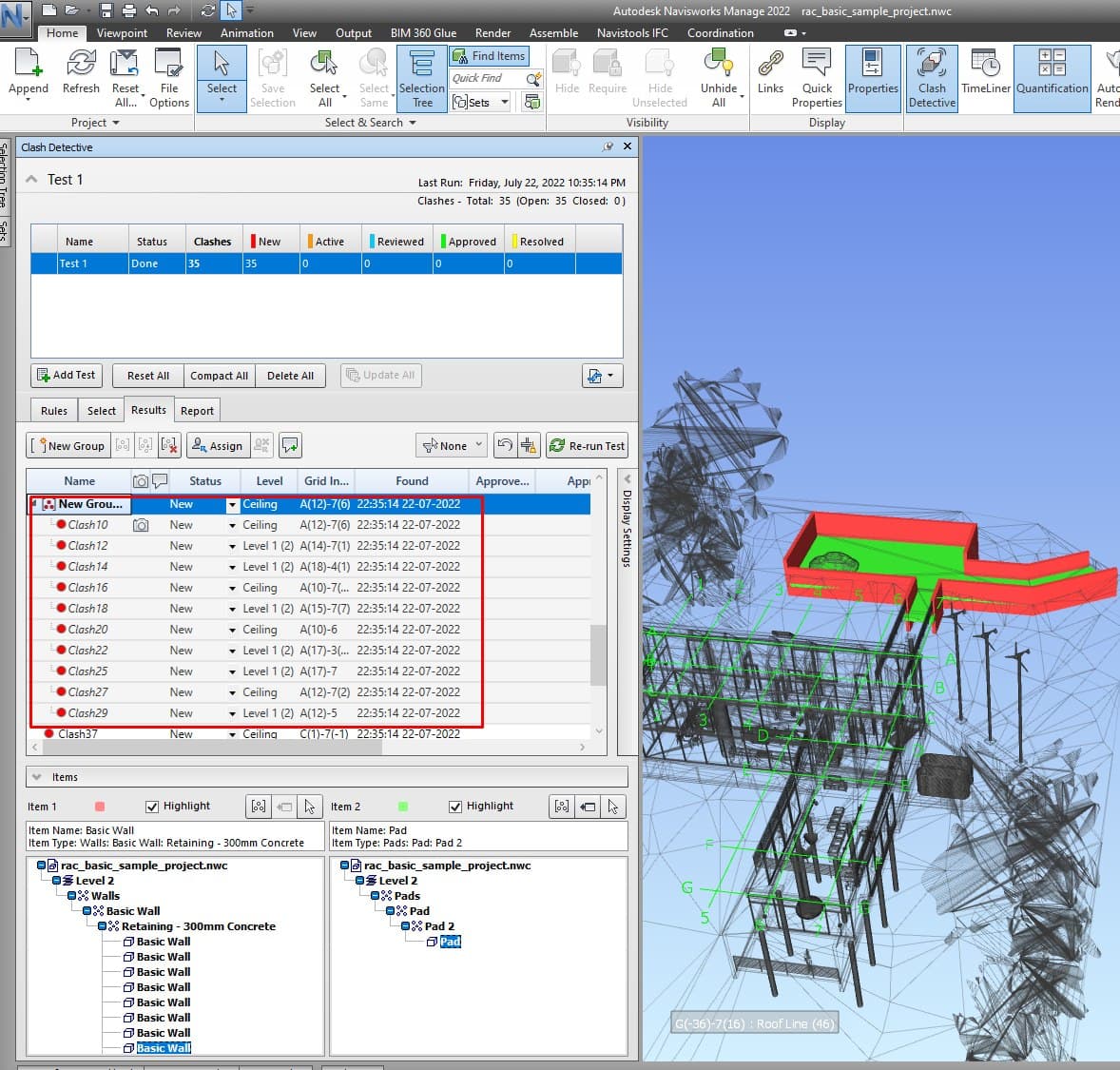Click in the Quick Find input field
The height and width of the screenshot is (1070, 1120).
click(x=487, y=79)
